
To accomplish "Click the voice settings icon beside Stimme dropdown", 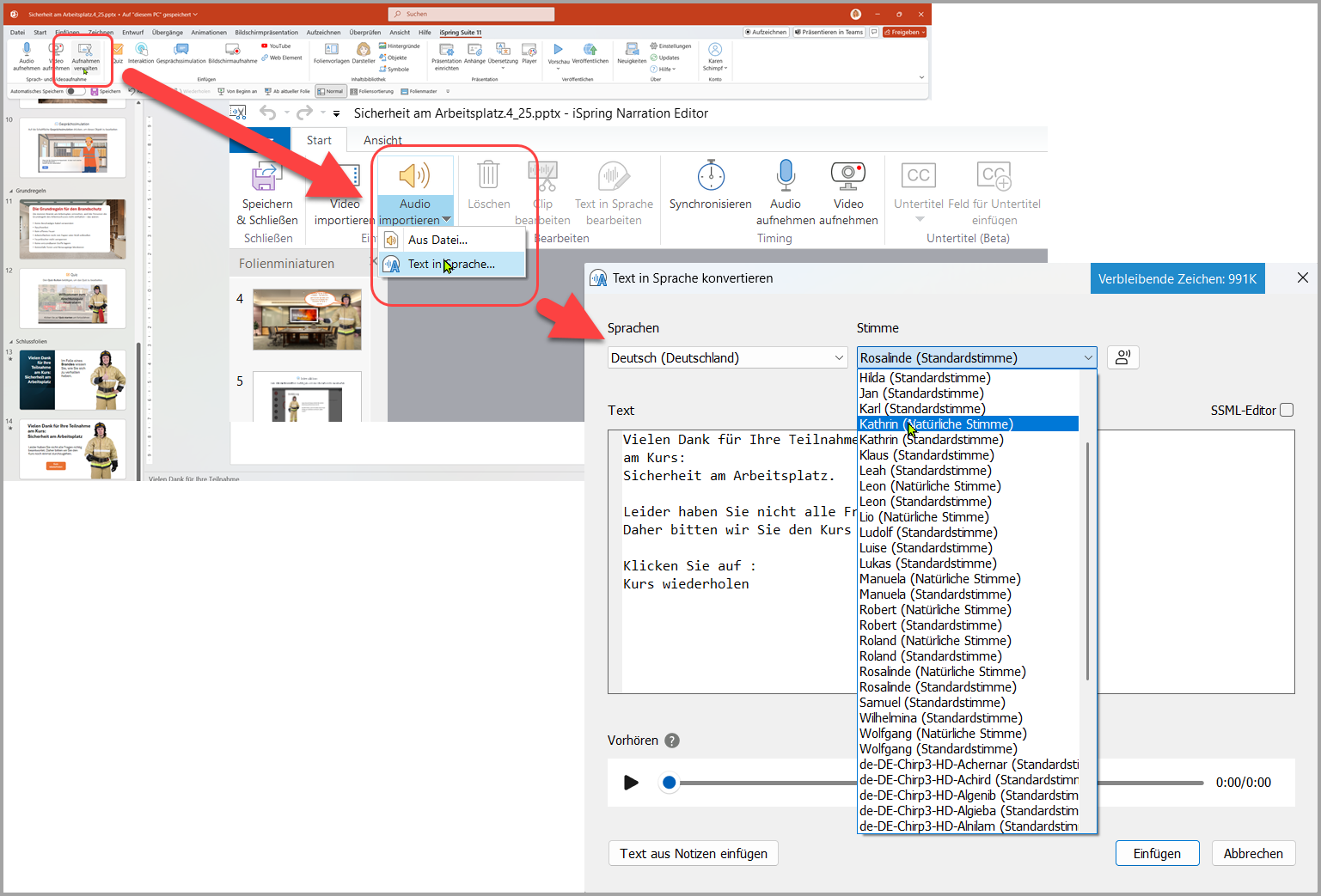I will [1122, 357].
